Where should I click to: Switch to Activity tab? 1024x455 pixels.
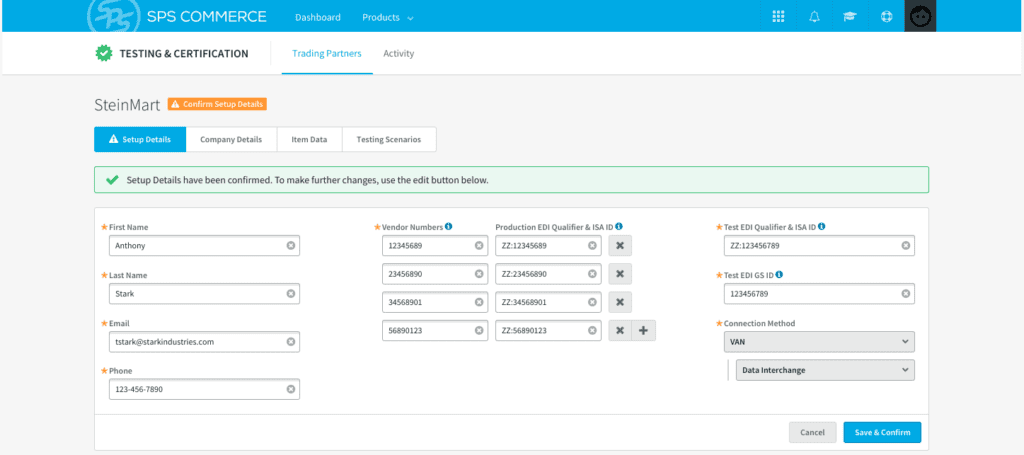398,54
